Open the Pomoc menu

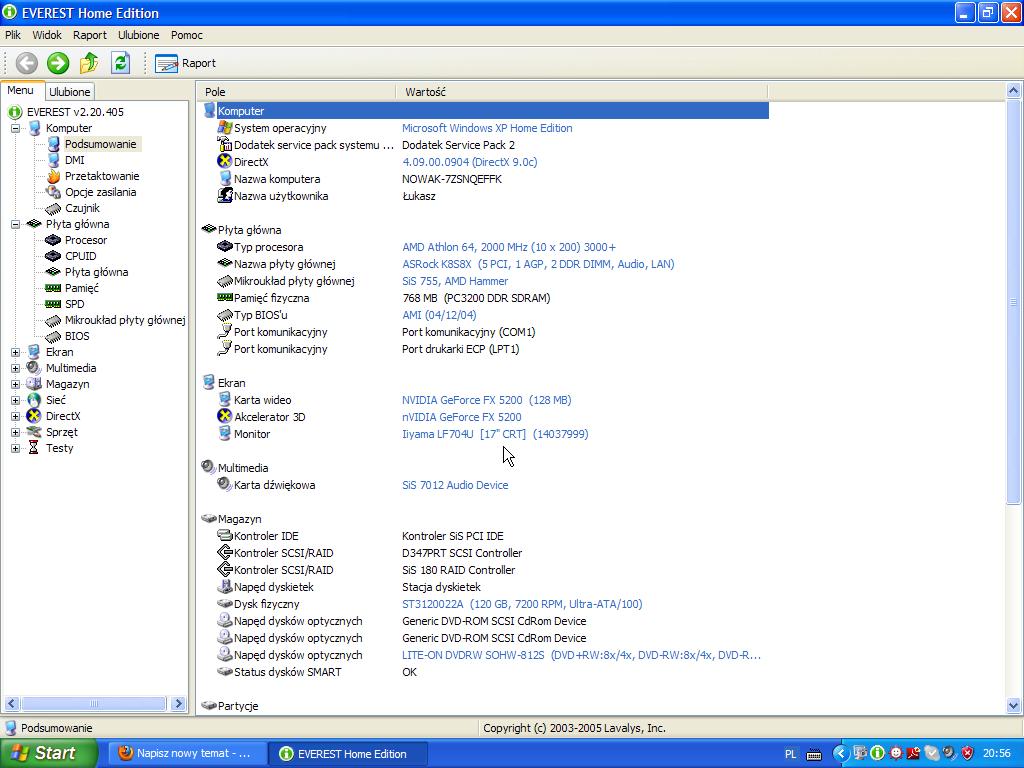tap(187, 35)
